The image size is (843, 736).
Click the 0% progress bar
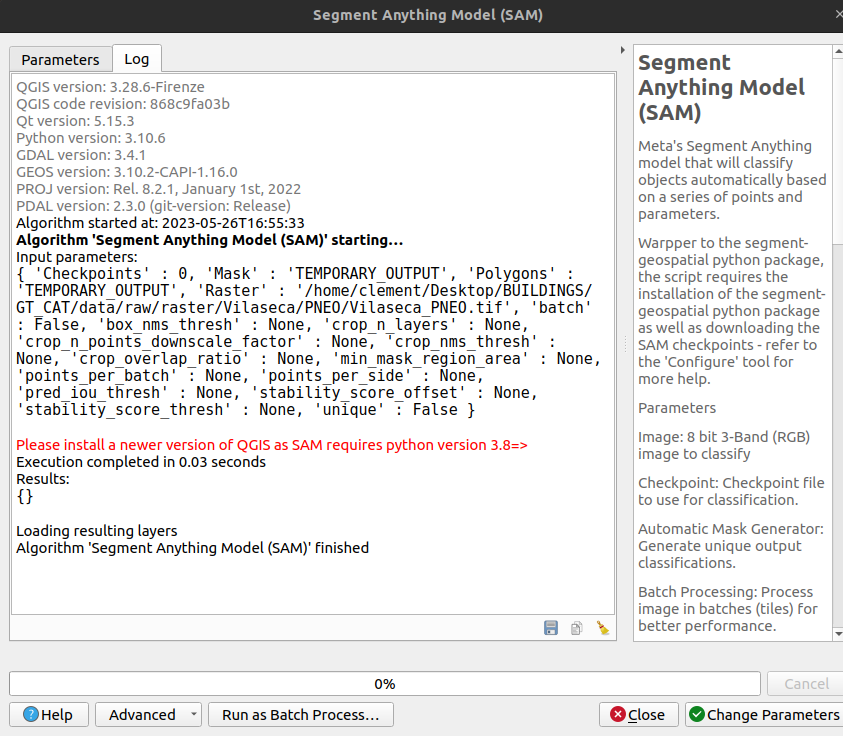click(384, 683)
